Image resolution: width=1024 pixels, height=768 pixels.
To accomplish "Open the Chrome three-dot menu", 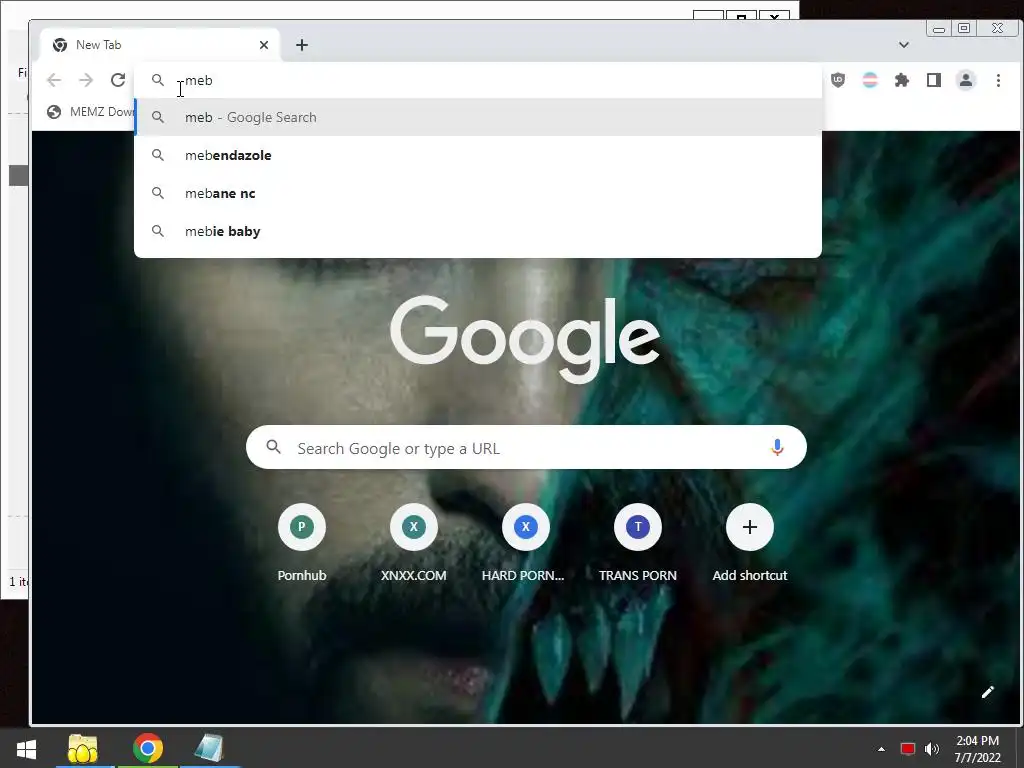I will pyautogui.click(x=998, y=80).
